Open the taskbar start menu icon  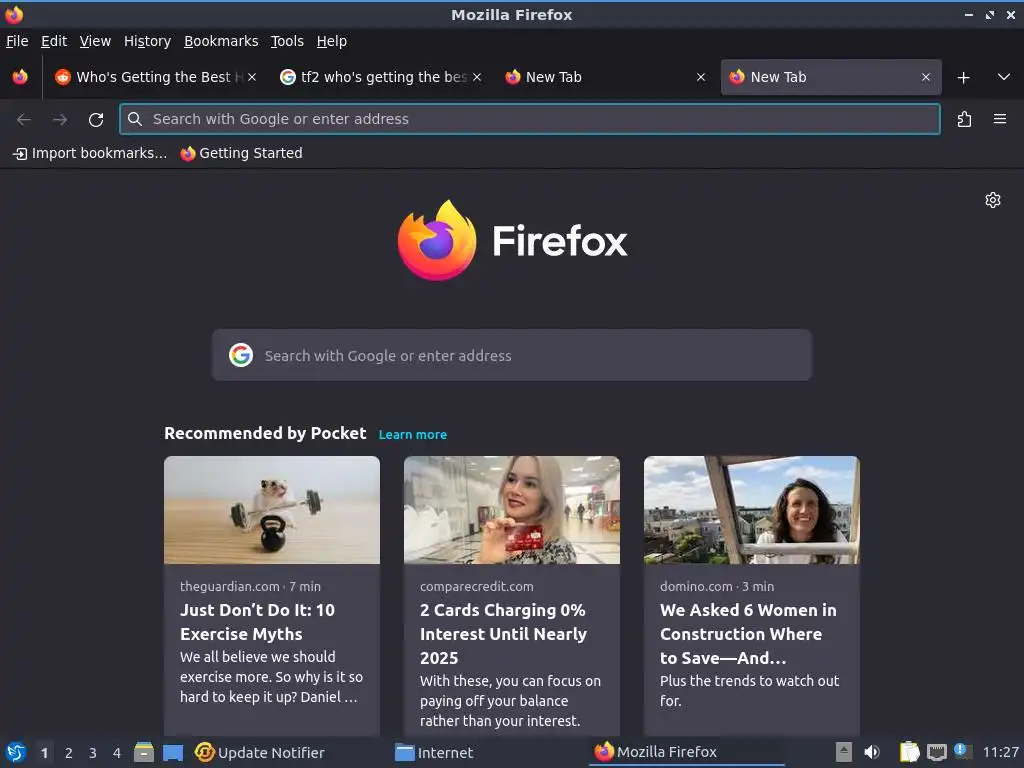click(x=15, y=752)
